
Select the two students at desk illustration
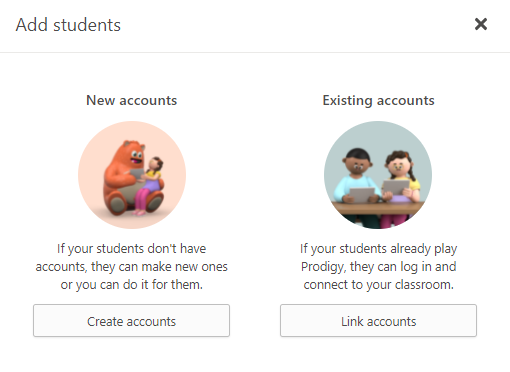[378, 175]
